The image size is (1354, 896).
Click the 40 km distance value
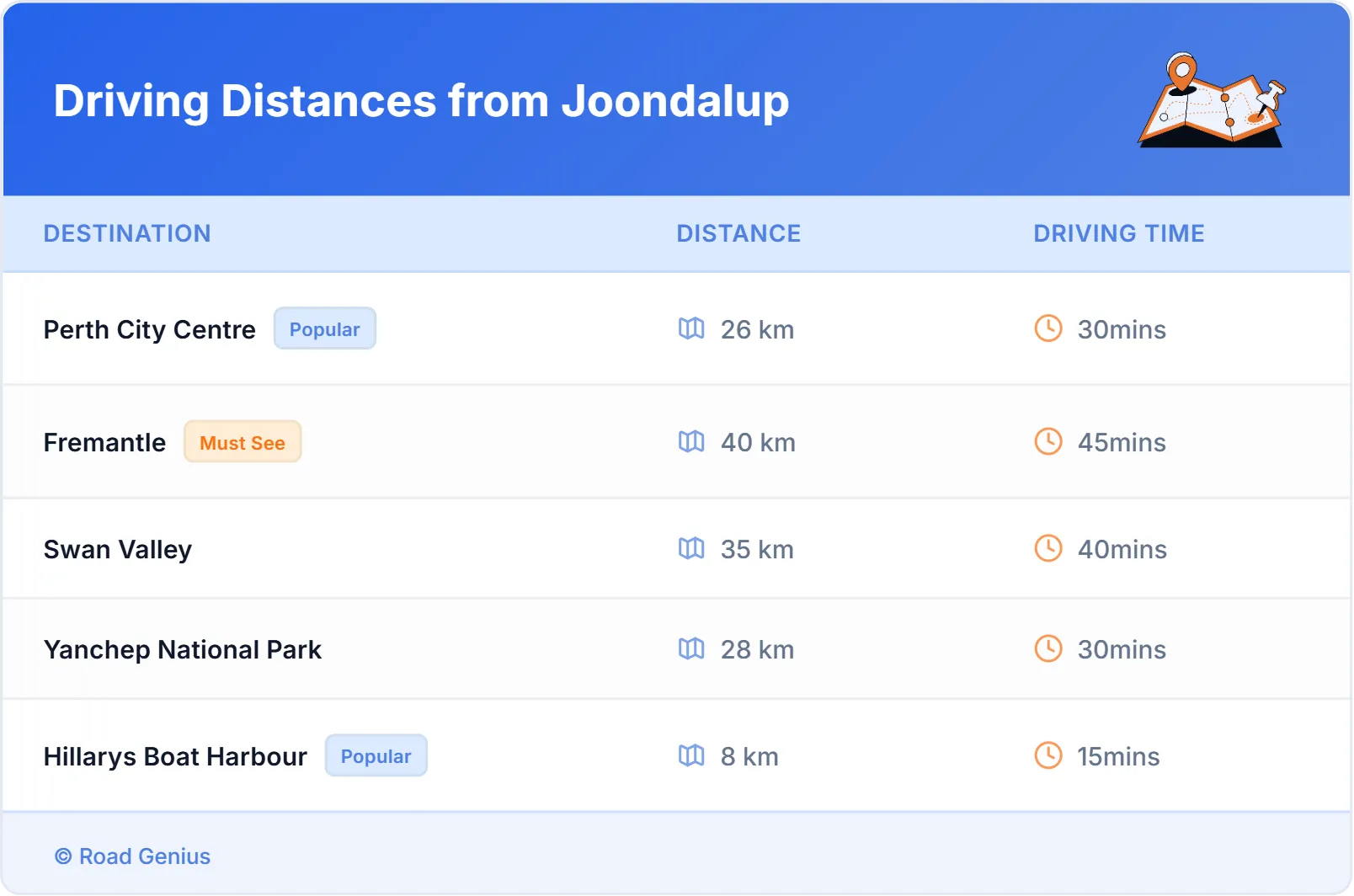pos(758,442)
